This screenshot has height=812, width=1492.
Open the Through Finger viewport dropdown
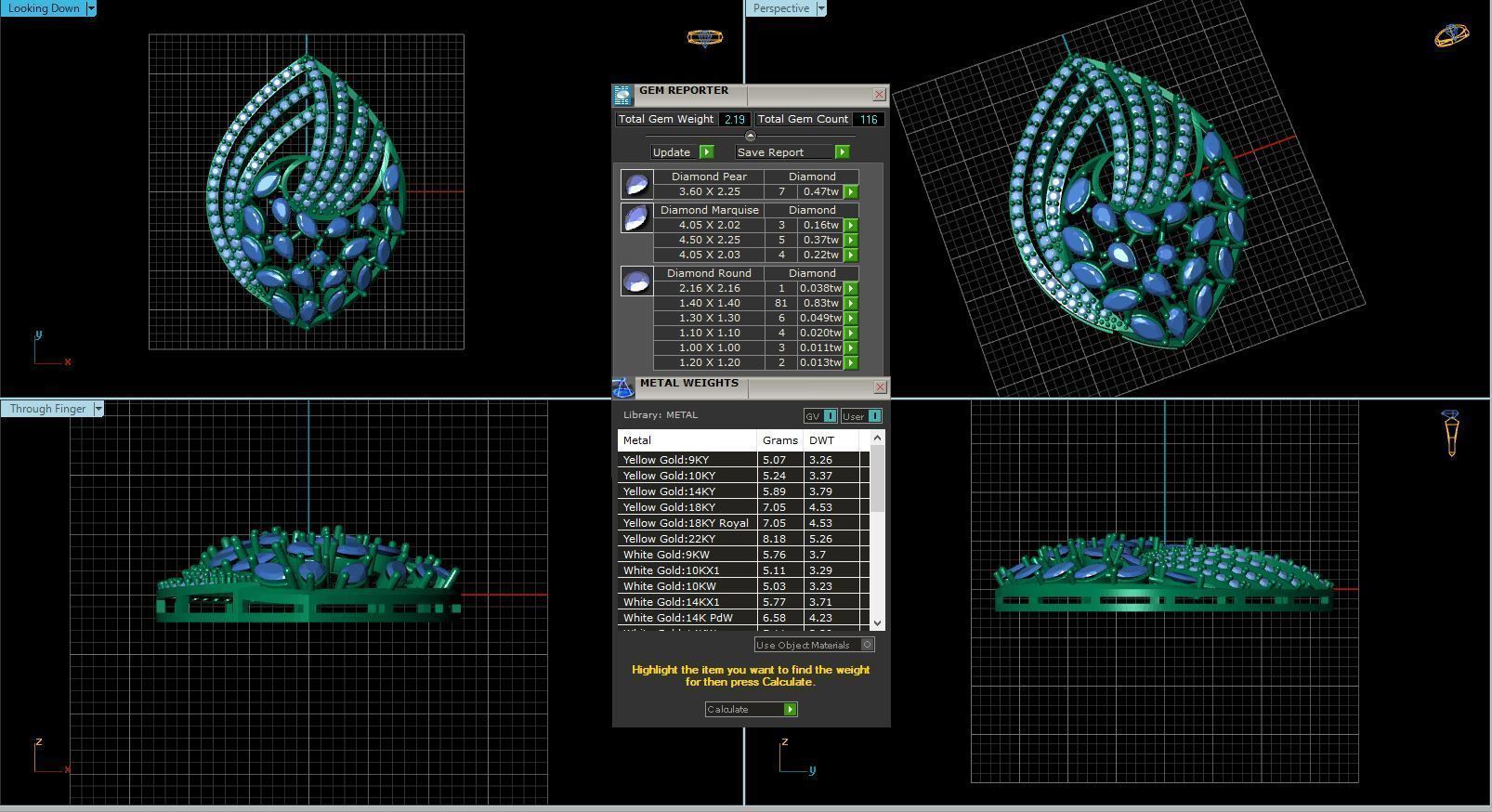pyautogui.click(x=98, y=409)
